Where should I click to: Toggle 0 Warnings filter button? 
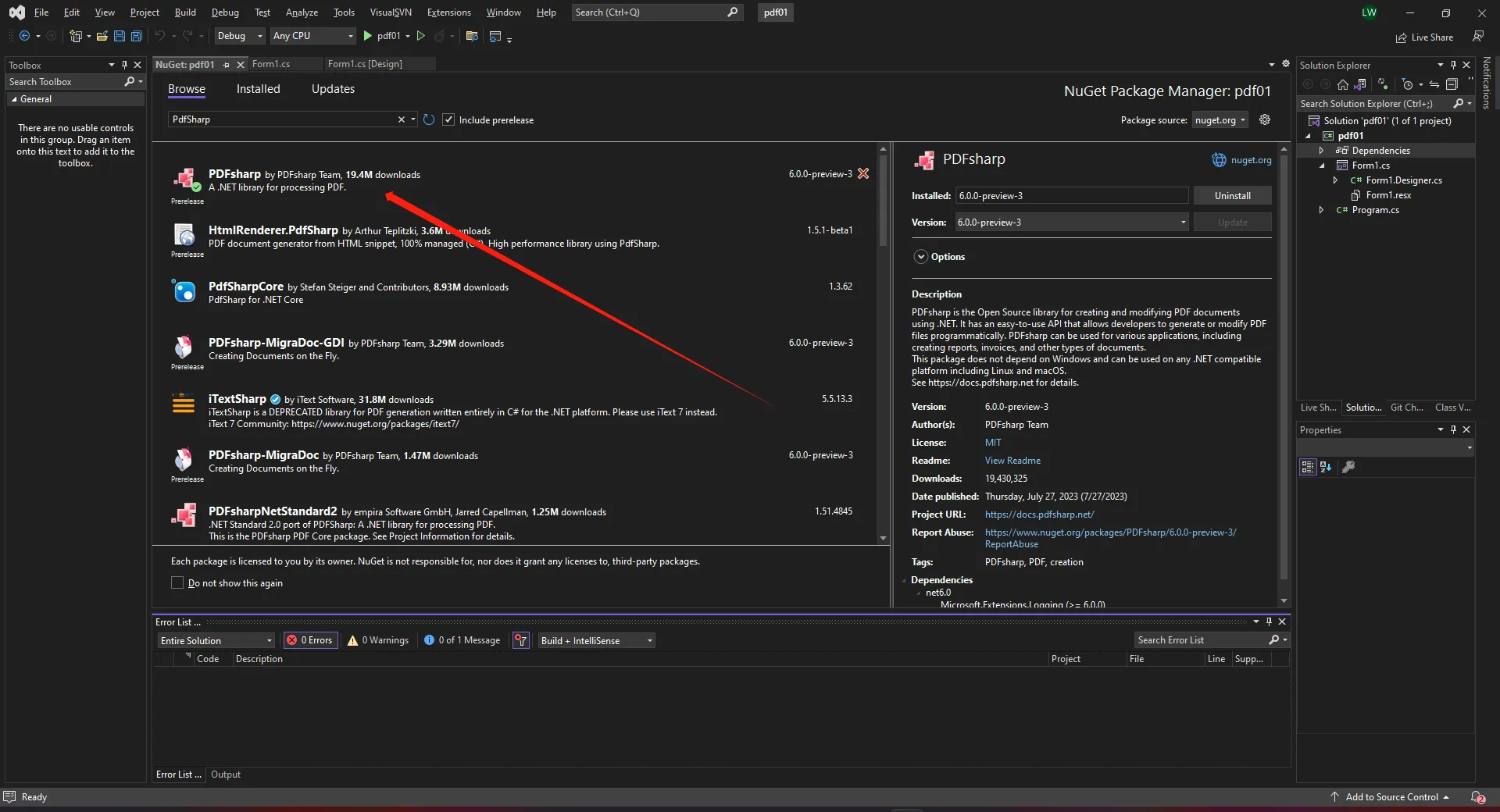(378, 640)
